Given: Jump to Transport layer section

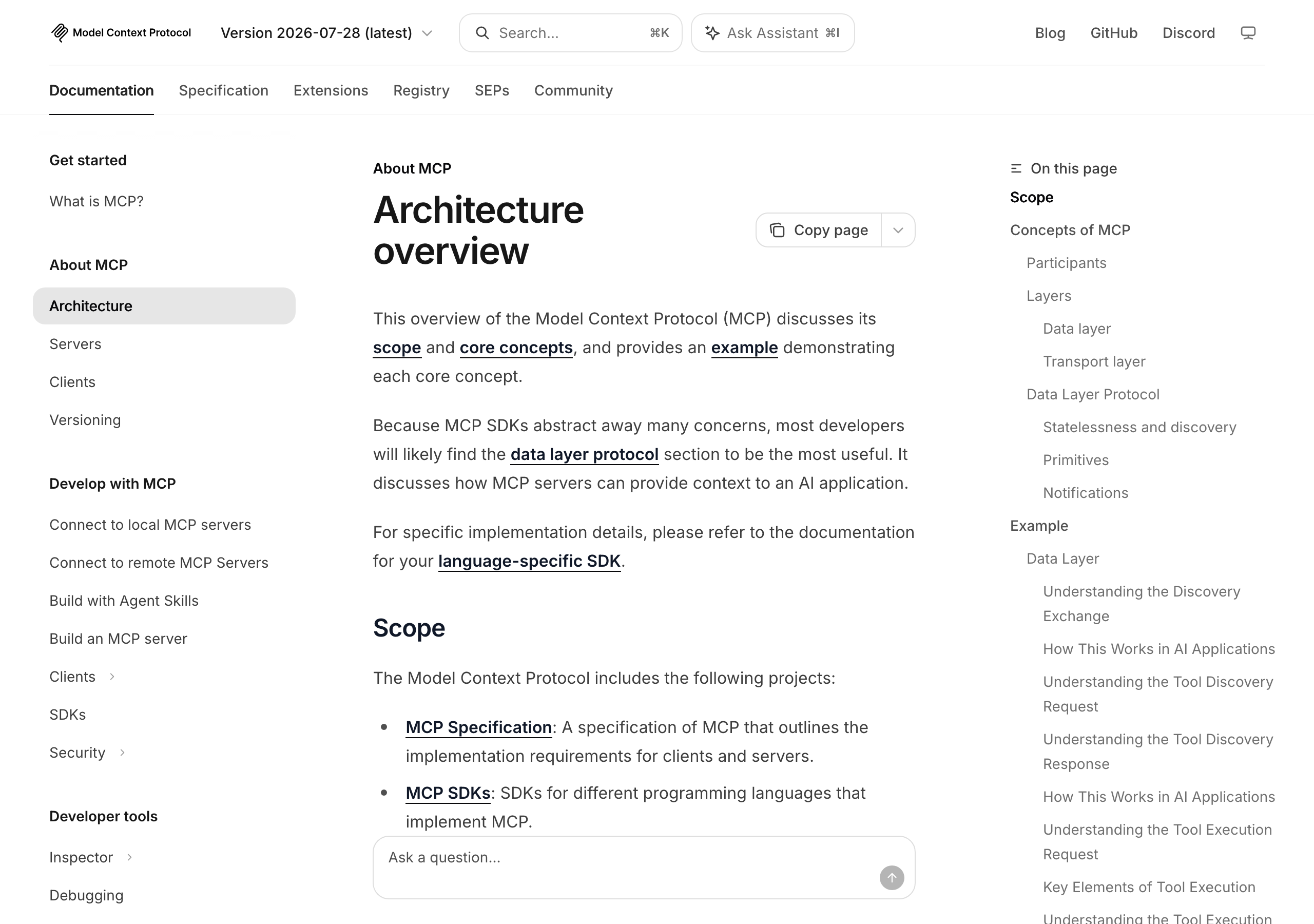Looking at the screenshot, I should pyautogui.click(x=1094, y=362).
